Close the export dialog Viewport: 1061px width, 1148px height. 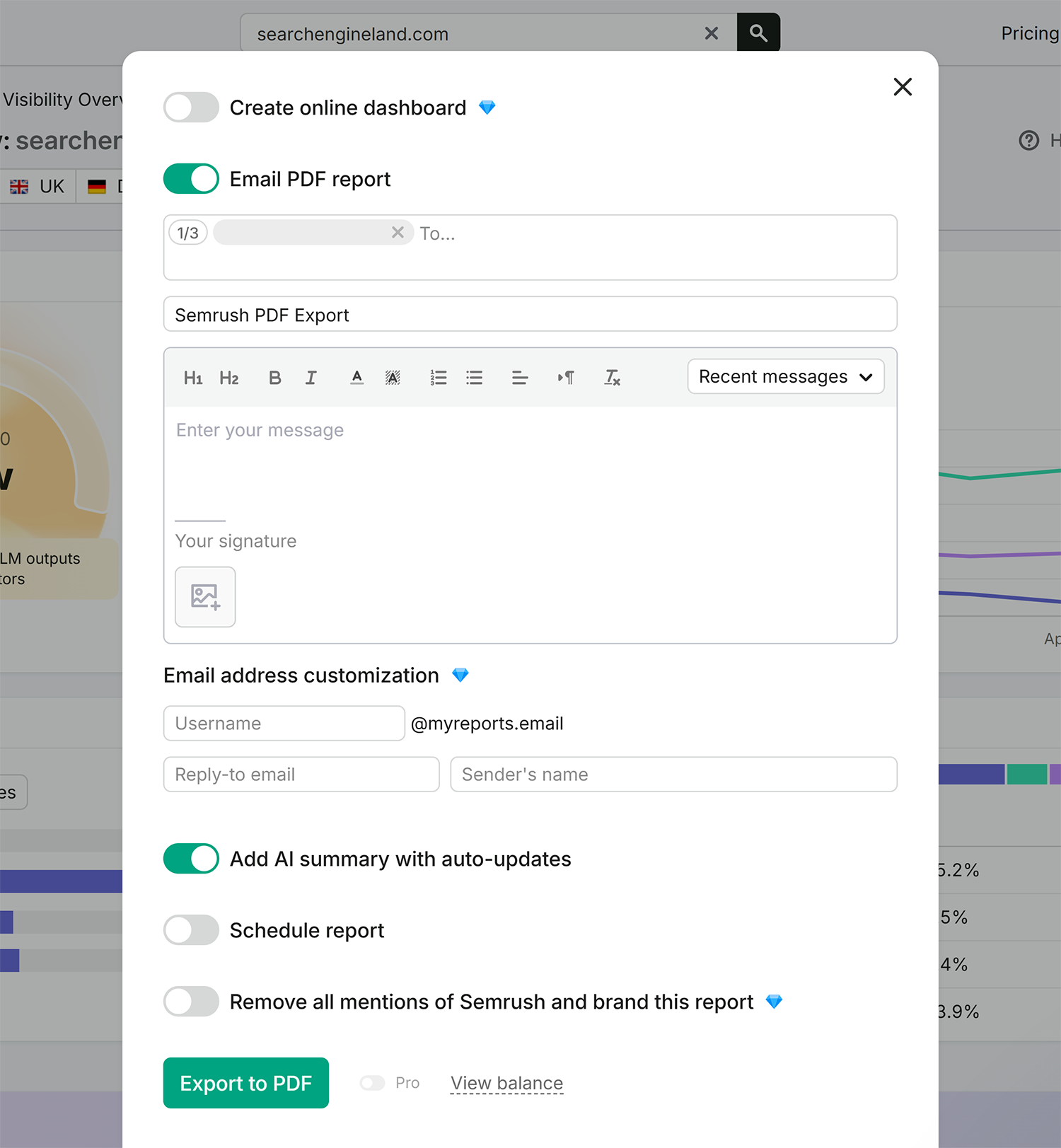[903, 86]
